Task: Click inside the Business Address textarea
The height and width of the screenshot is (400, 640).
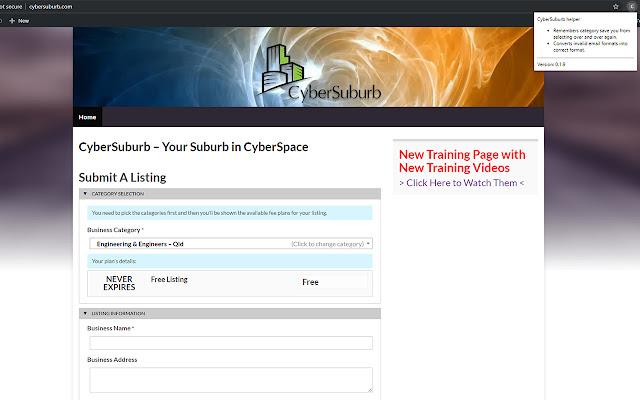Action: (231, 380)
